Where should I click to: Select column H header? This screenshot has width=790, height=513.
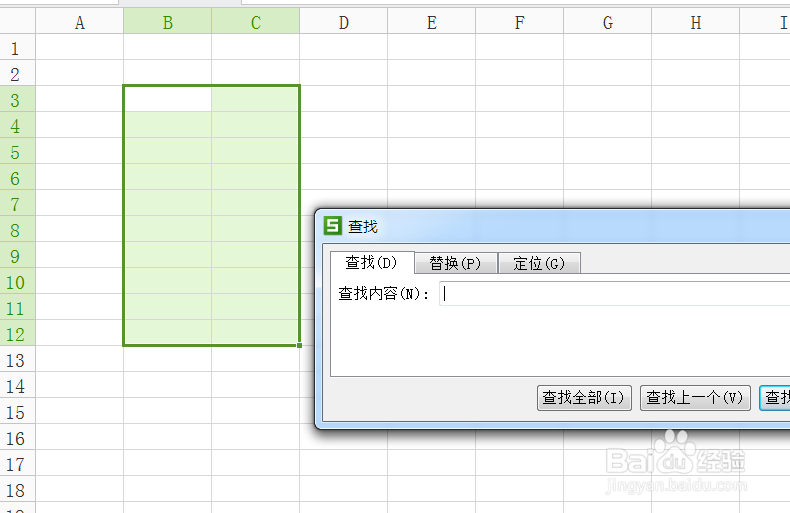(695, 23)
